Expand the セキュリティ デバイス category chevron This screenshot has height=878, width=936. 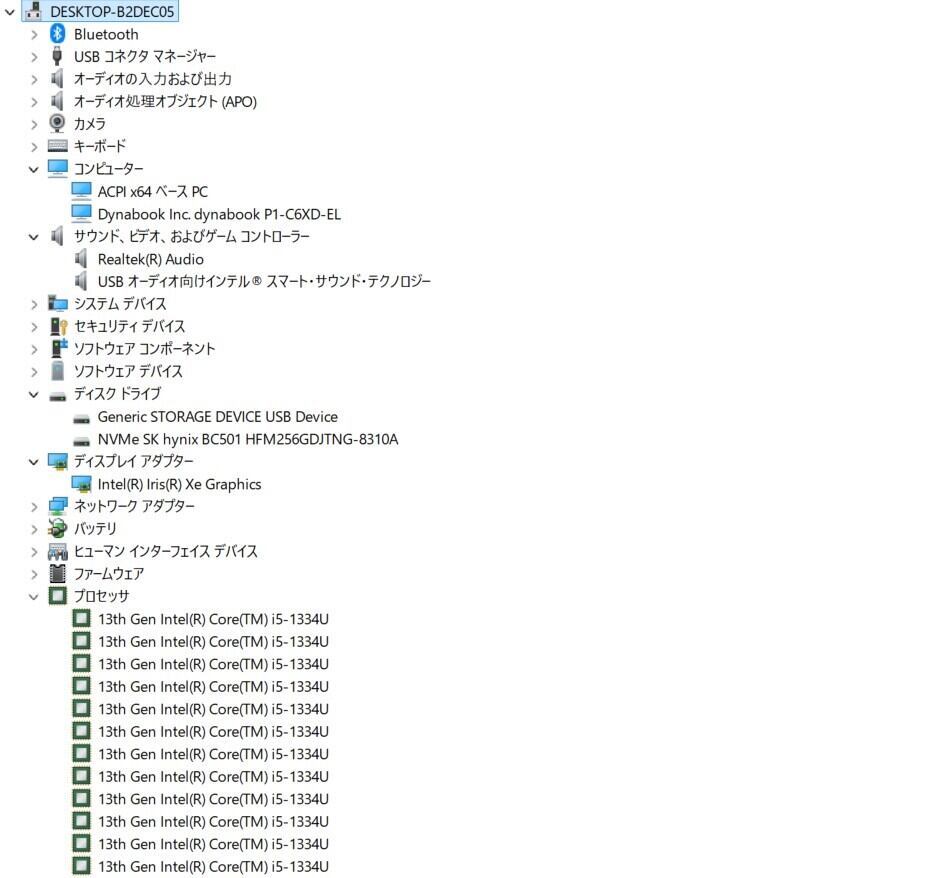click(34, 327)
